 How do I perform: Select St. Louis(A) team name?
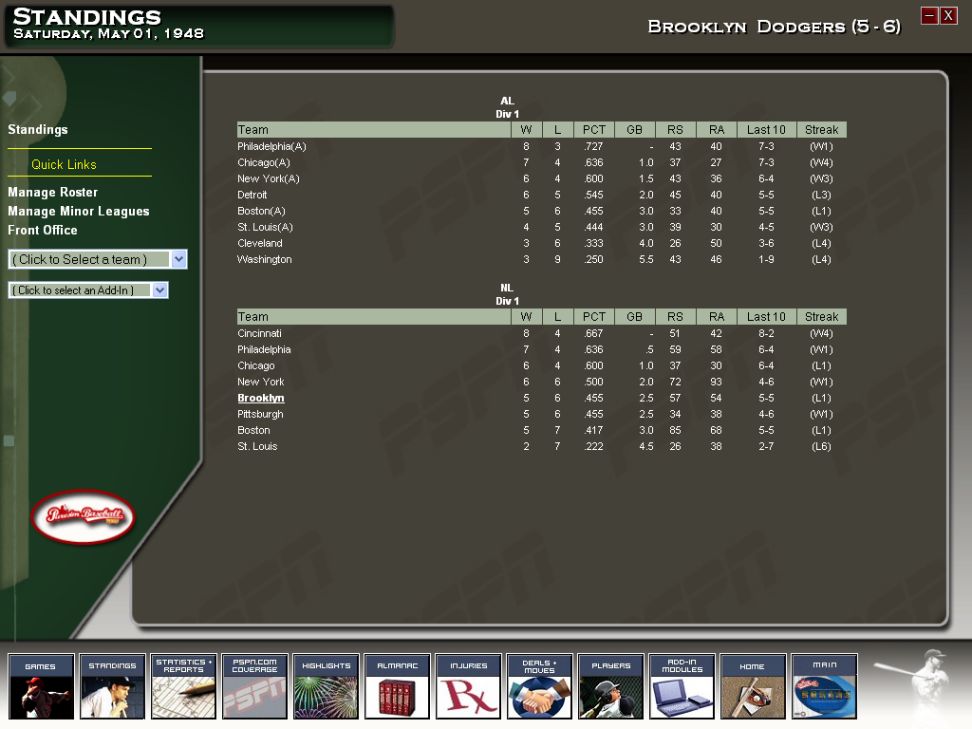tap(265, 227)
